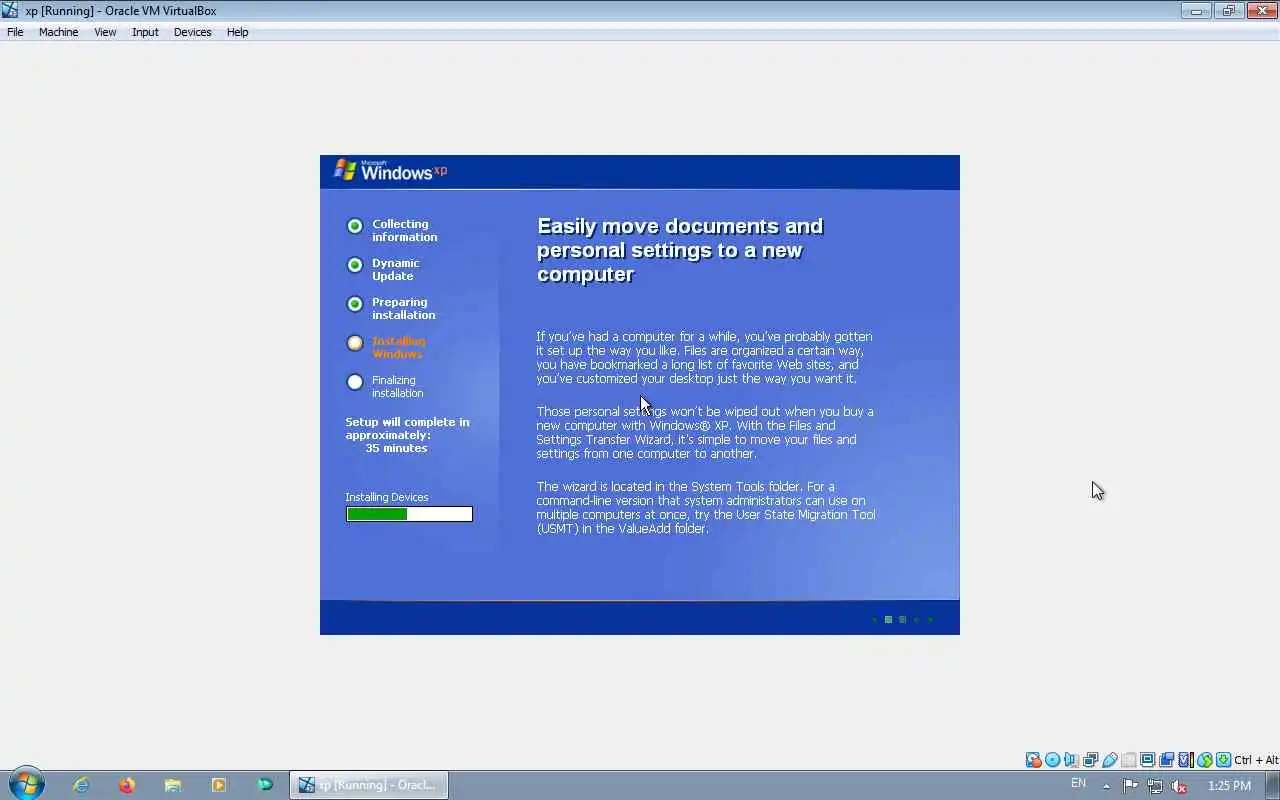Click the Ctrl + Alt host key indicator
The width and height of the screenshot is (1280, 800).
point(1256,760)
